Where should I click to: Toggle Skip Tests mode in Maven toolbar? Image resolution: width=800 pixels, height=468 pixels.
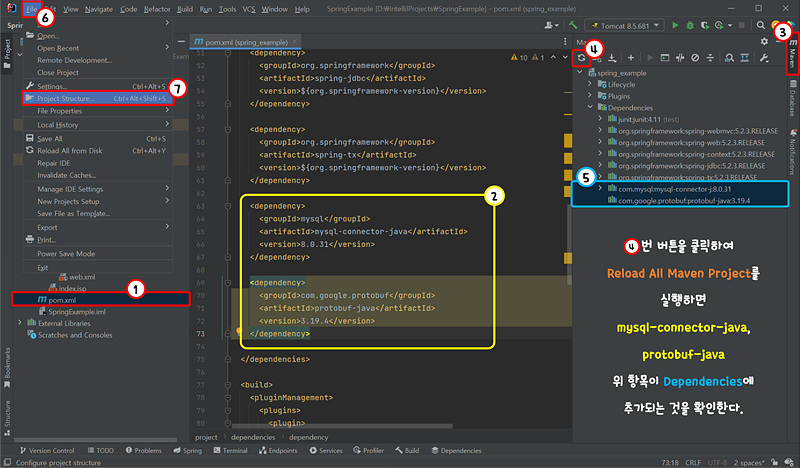(x=695, y=58)
